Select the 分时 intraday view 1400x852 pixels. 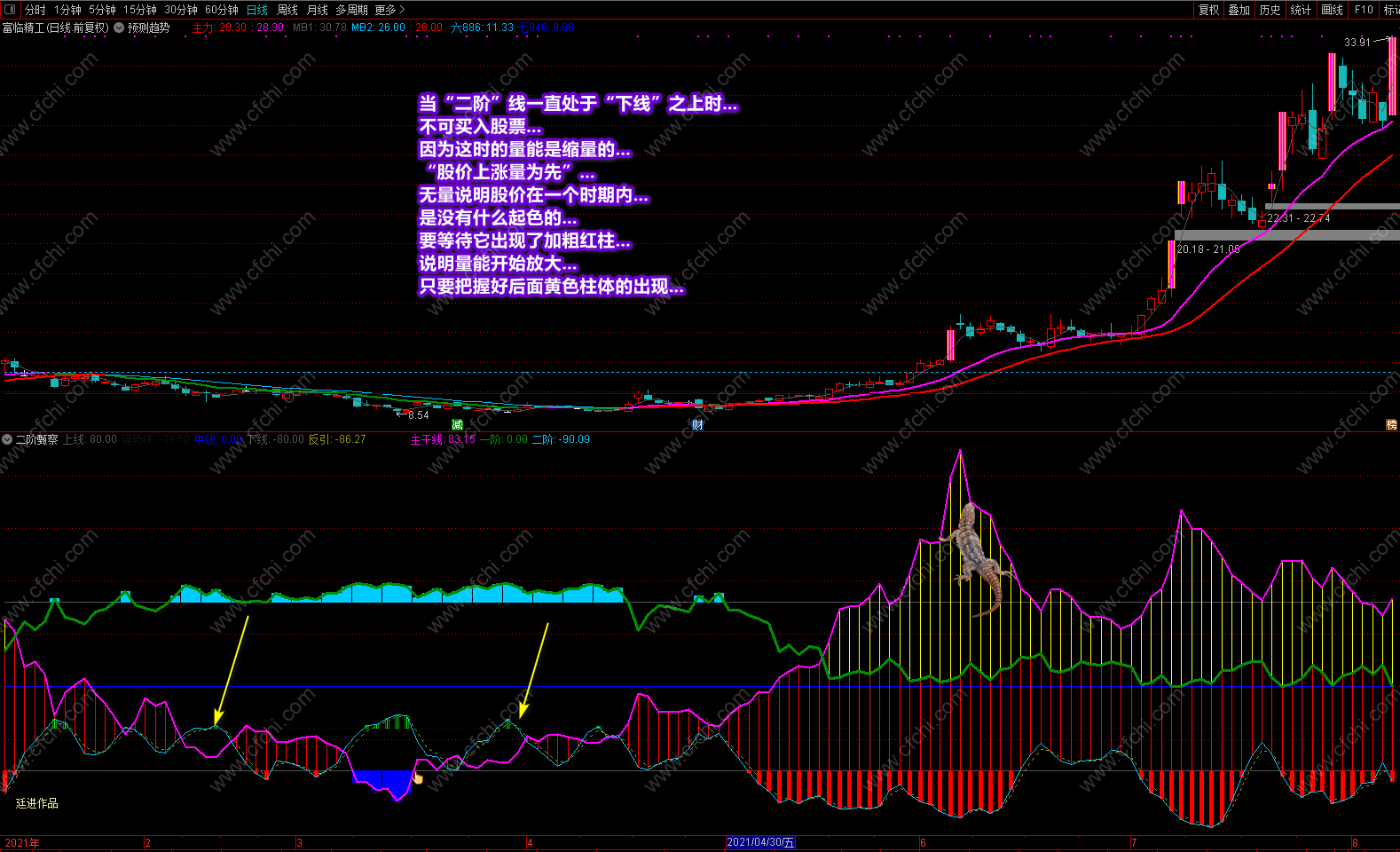pos(35,10)
